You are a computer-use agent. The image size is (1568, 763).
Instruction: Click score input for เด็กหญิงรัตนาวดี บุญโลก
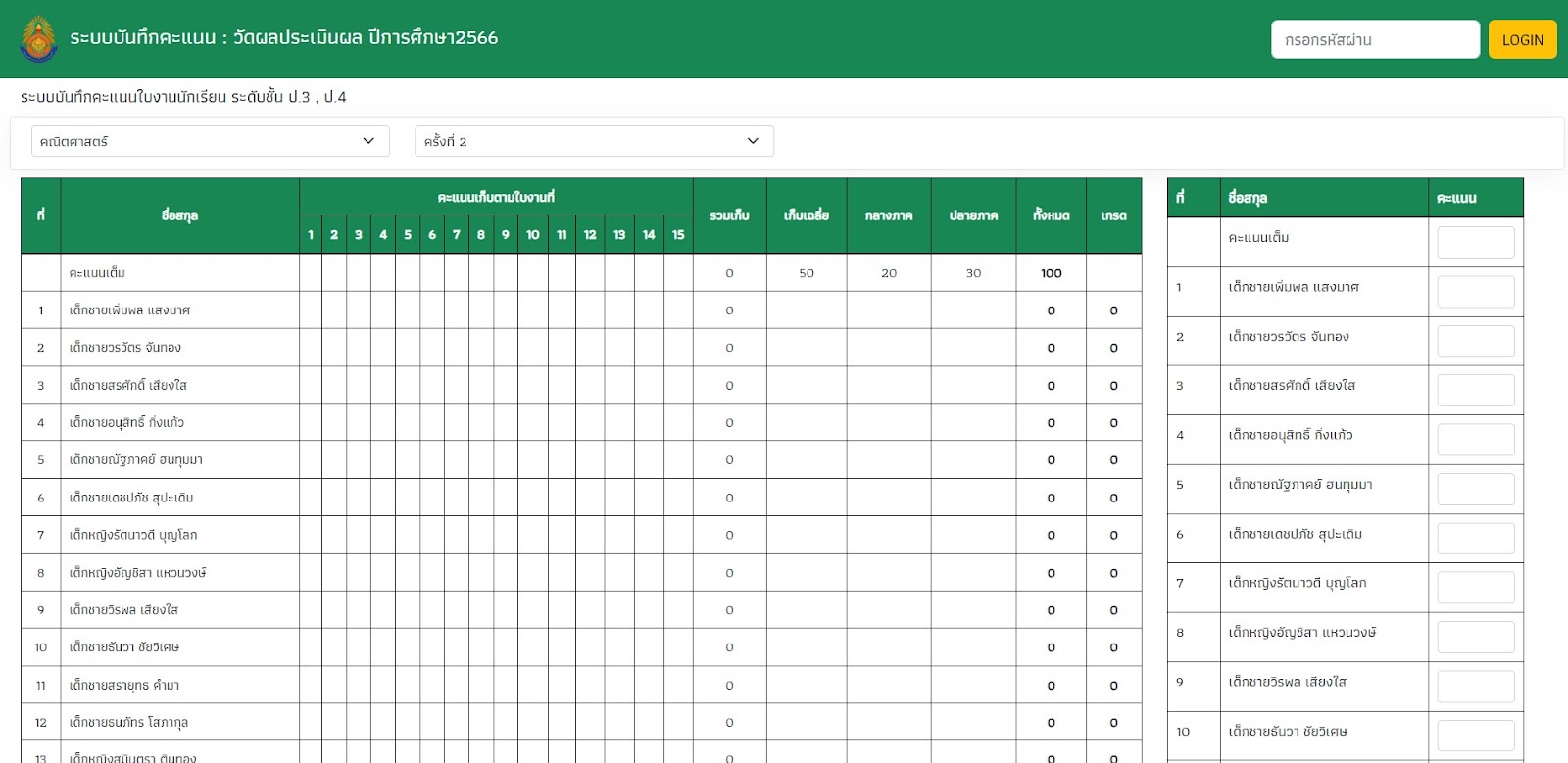(x=1475, y=588)
